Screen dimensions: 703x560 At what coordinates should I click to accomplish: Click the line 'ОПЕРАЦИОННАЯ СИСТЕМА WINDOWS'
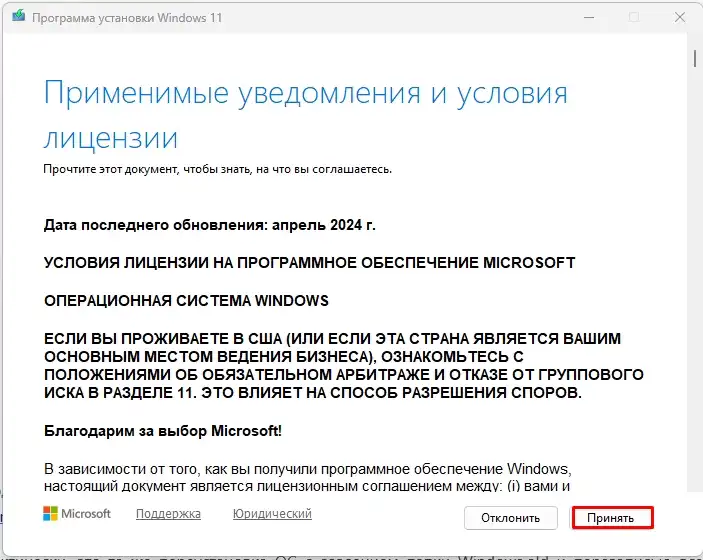click(x=186, y=300)
